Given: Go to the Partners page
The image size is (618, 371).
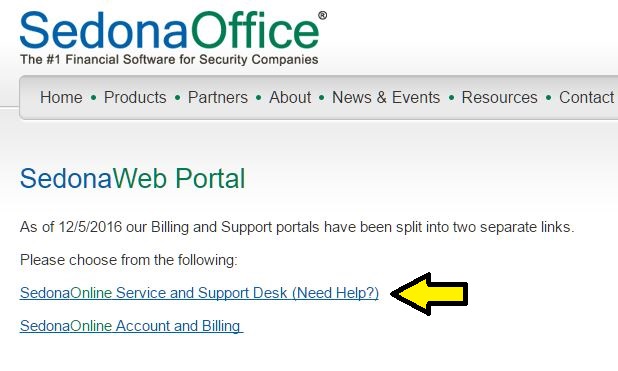Looking at the screenshot, I should pyautogui.click(x=218, y=97).
